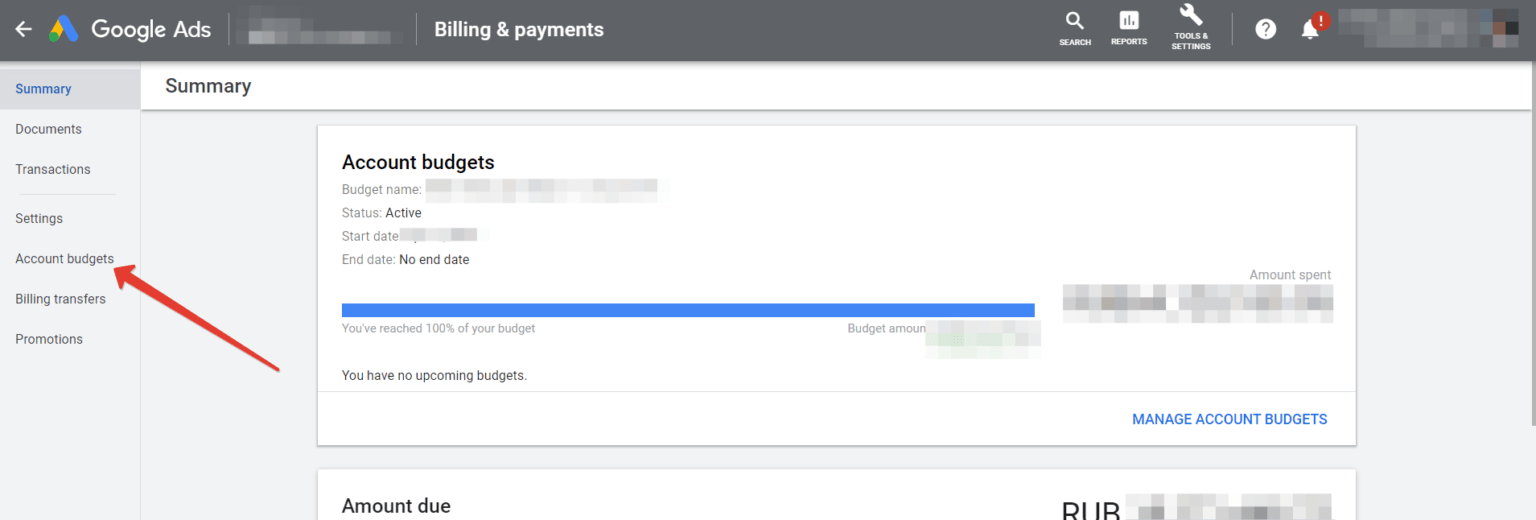The height and width of the screenshot is (520, 1536).
Task: Open Documents in the sidebar
Action: click(48, 129)
